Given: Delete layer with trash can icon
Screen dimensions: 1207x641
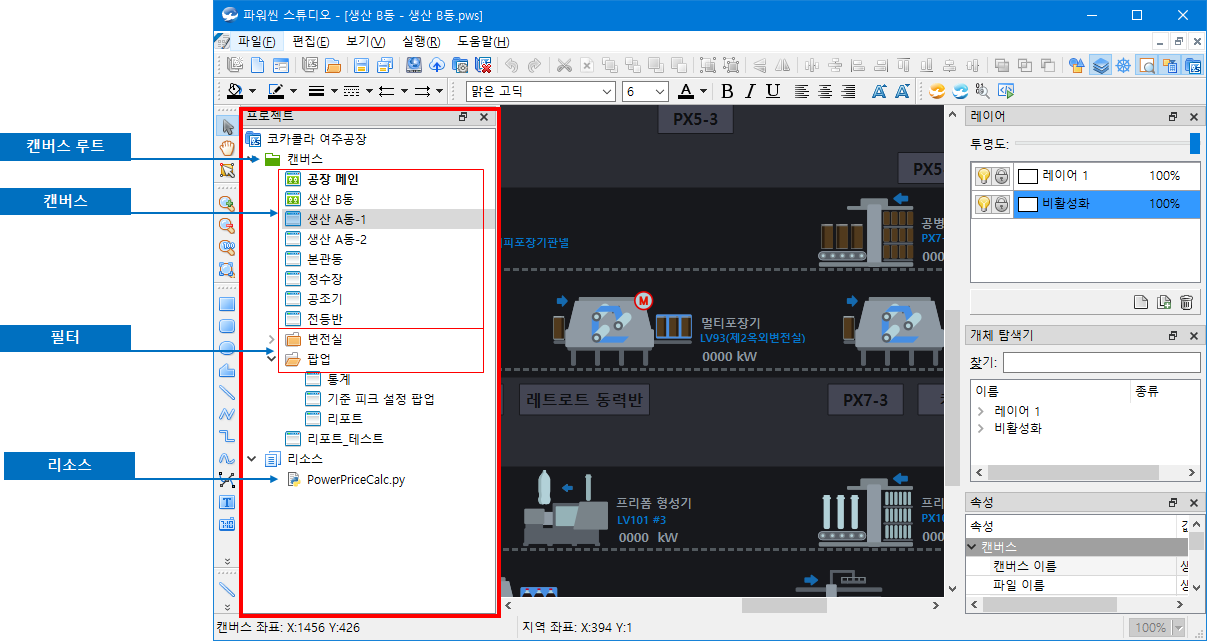Looking at the screenshot, I should coord(1186,302).
